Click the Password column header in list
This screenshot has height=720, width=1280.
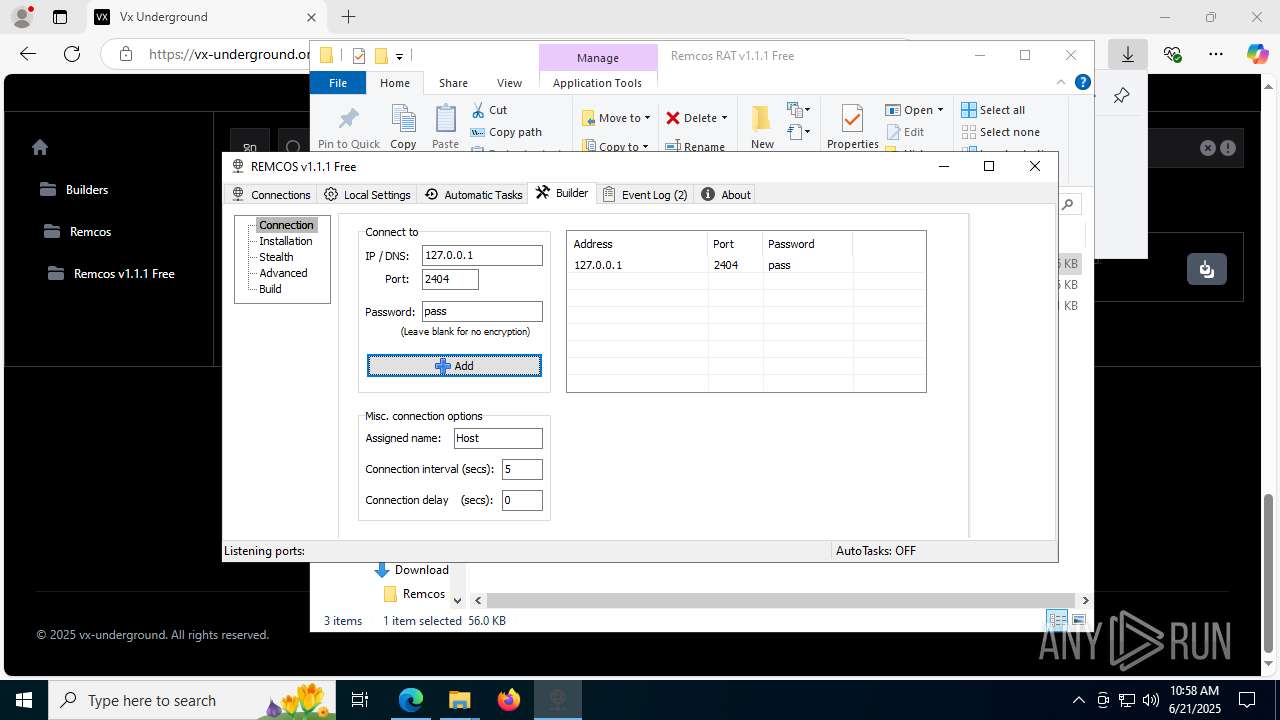point(806,244)
